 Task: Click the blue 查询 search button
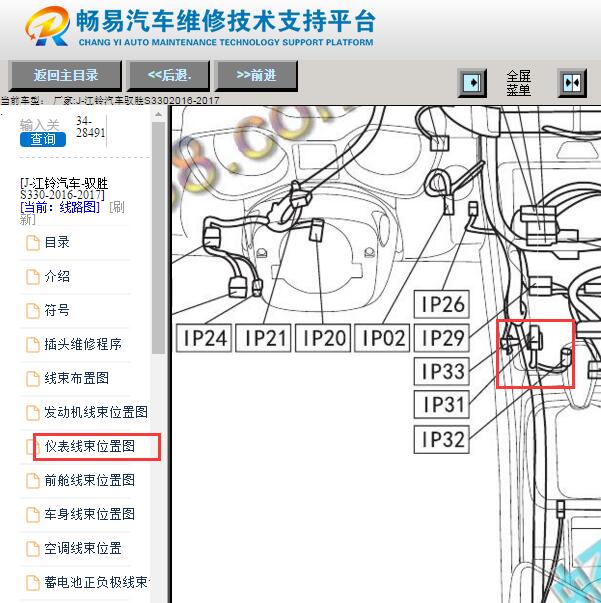(x=43, y=139)
